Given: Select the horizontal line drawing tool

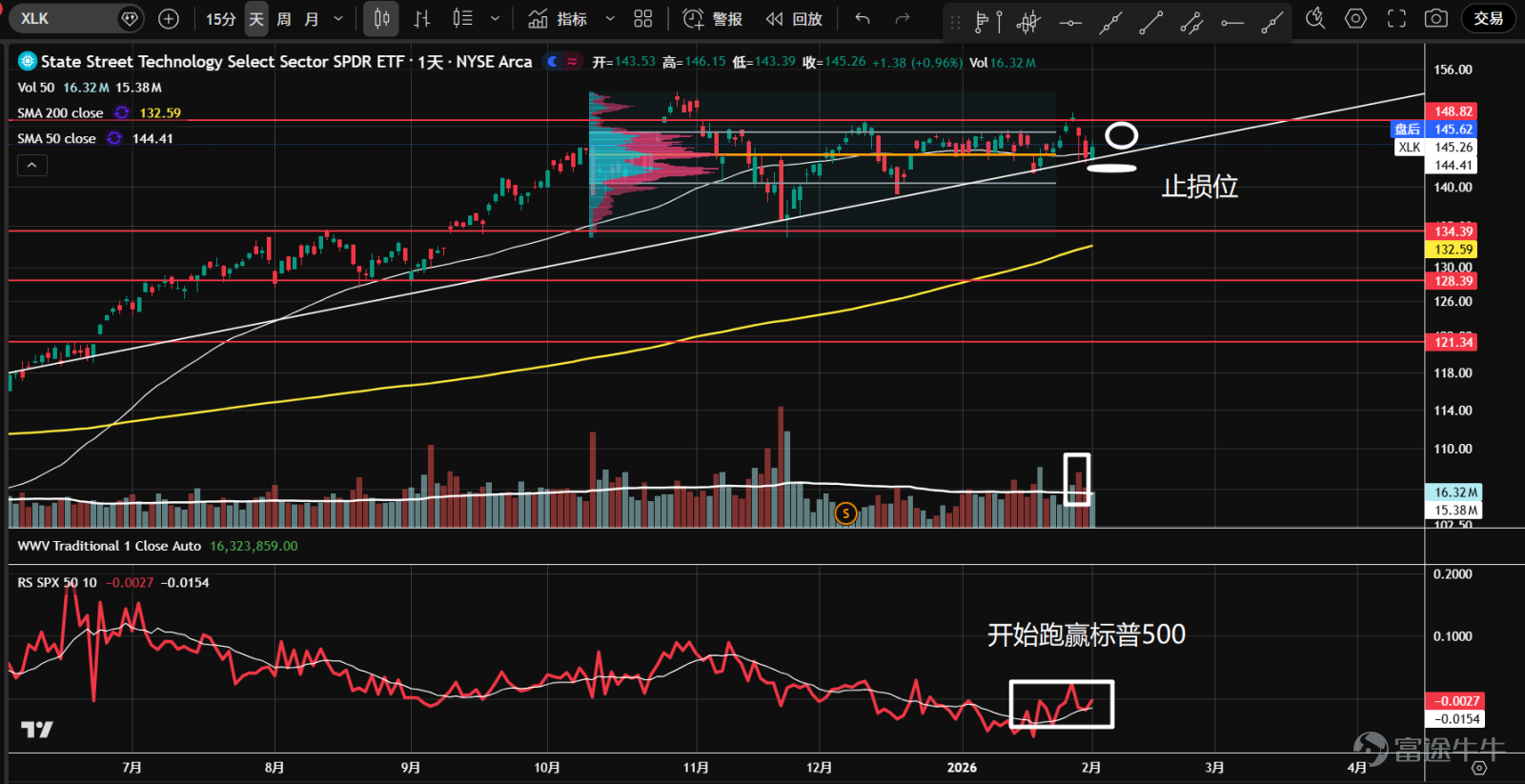Looking at the screenshot, I should pyautogui.click(x=1070, y=21).
